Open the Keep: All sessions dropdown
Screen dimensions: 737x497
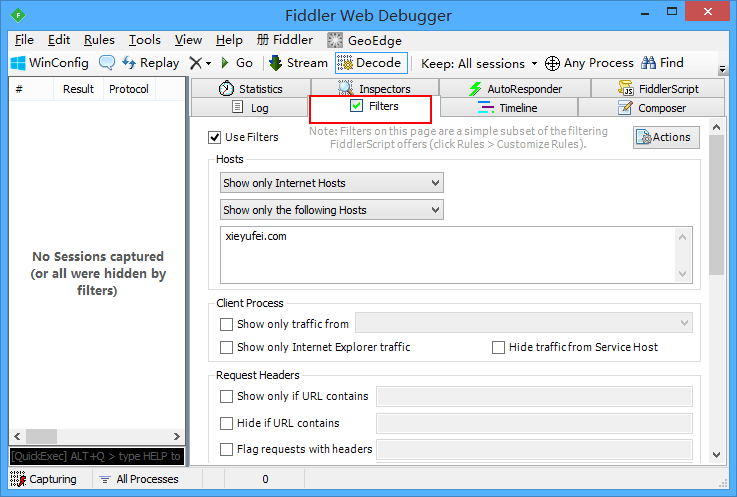coord(479,63)
